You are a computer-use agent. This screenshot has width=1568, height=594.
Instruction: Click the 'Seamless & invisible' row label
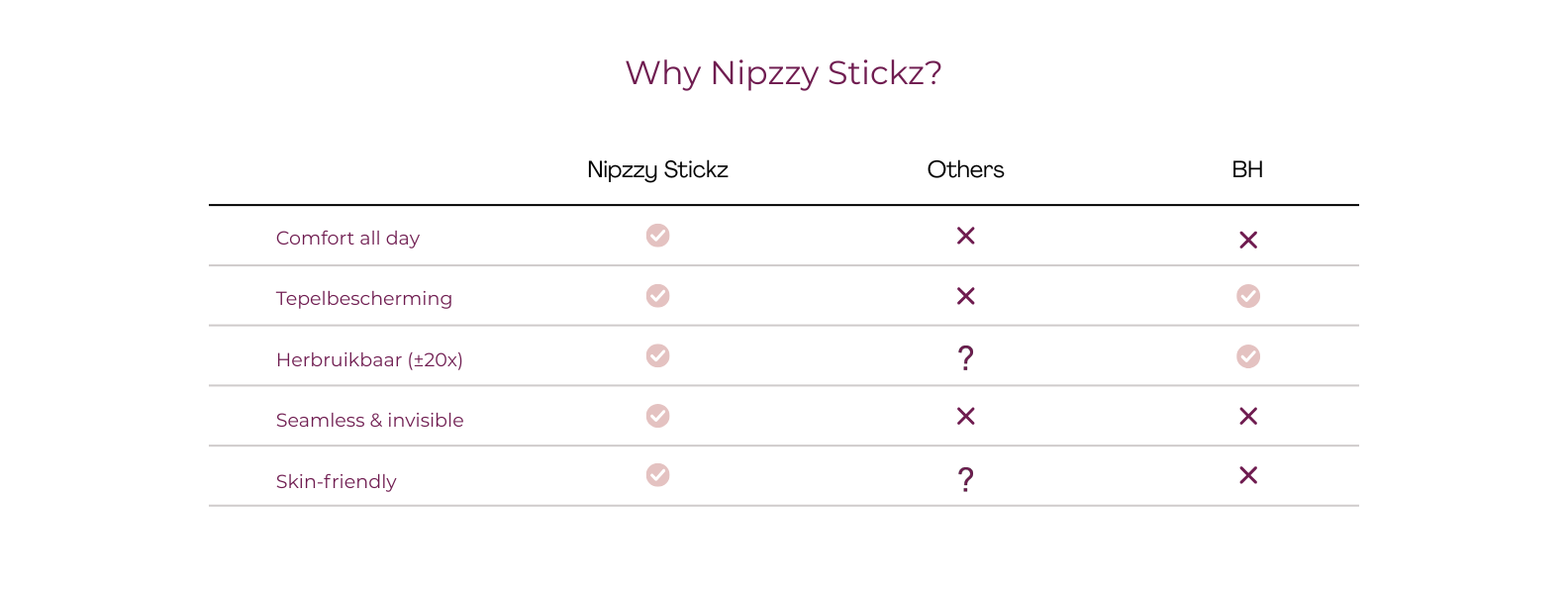tap(369, 421)
